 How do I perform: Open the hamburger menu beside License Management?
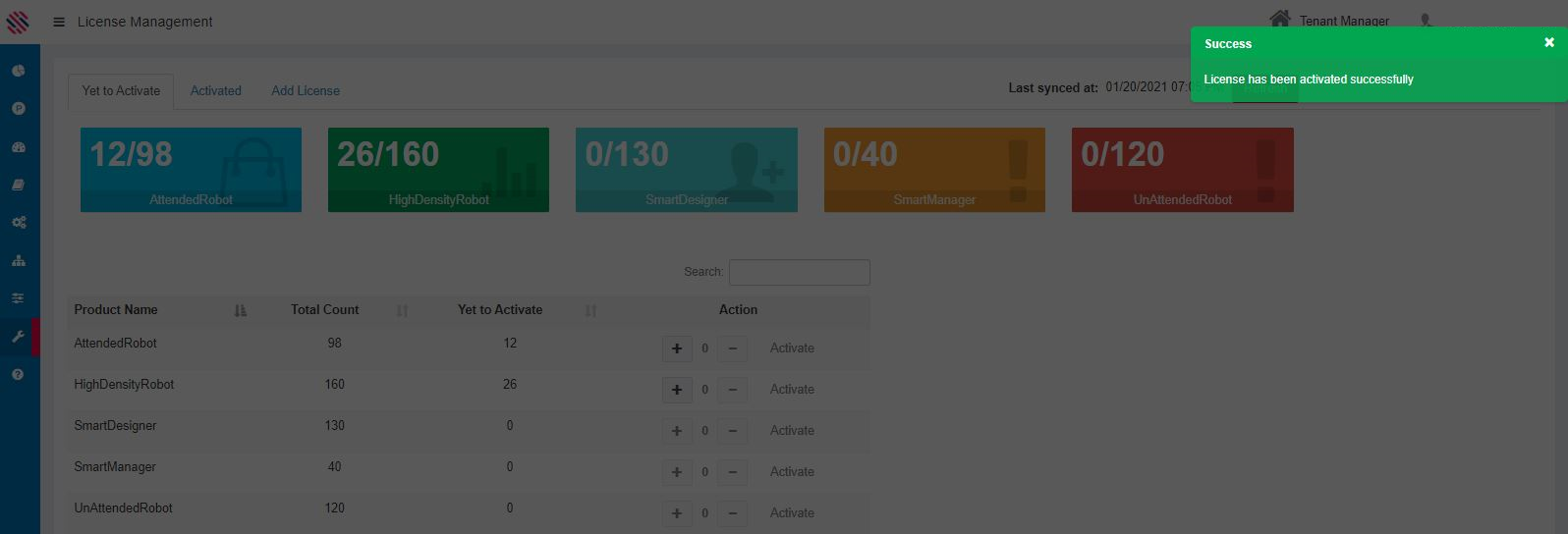point(59,22)
